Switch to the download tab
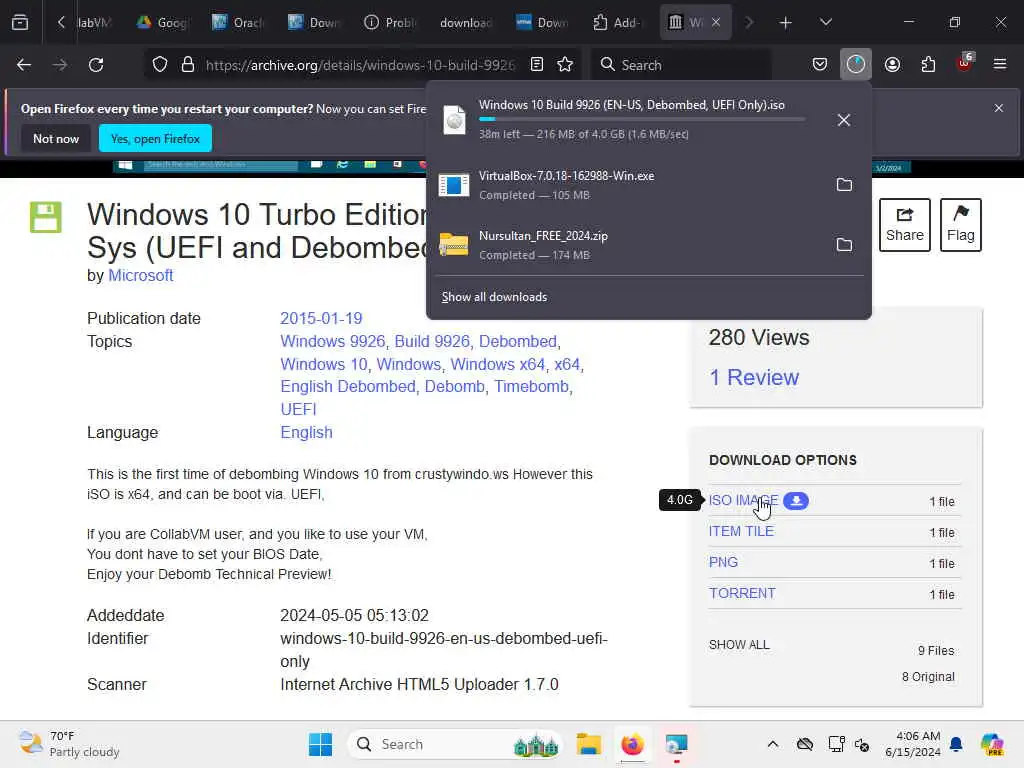 tap(466, 23)
